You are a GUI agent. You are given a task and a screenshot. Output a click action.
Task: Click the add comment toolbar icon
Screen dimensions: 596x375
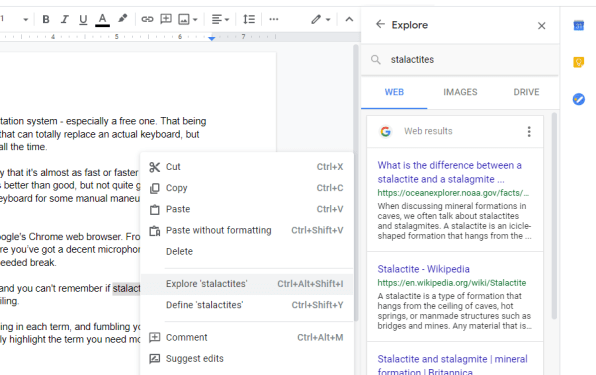pos(166,19)
